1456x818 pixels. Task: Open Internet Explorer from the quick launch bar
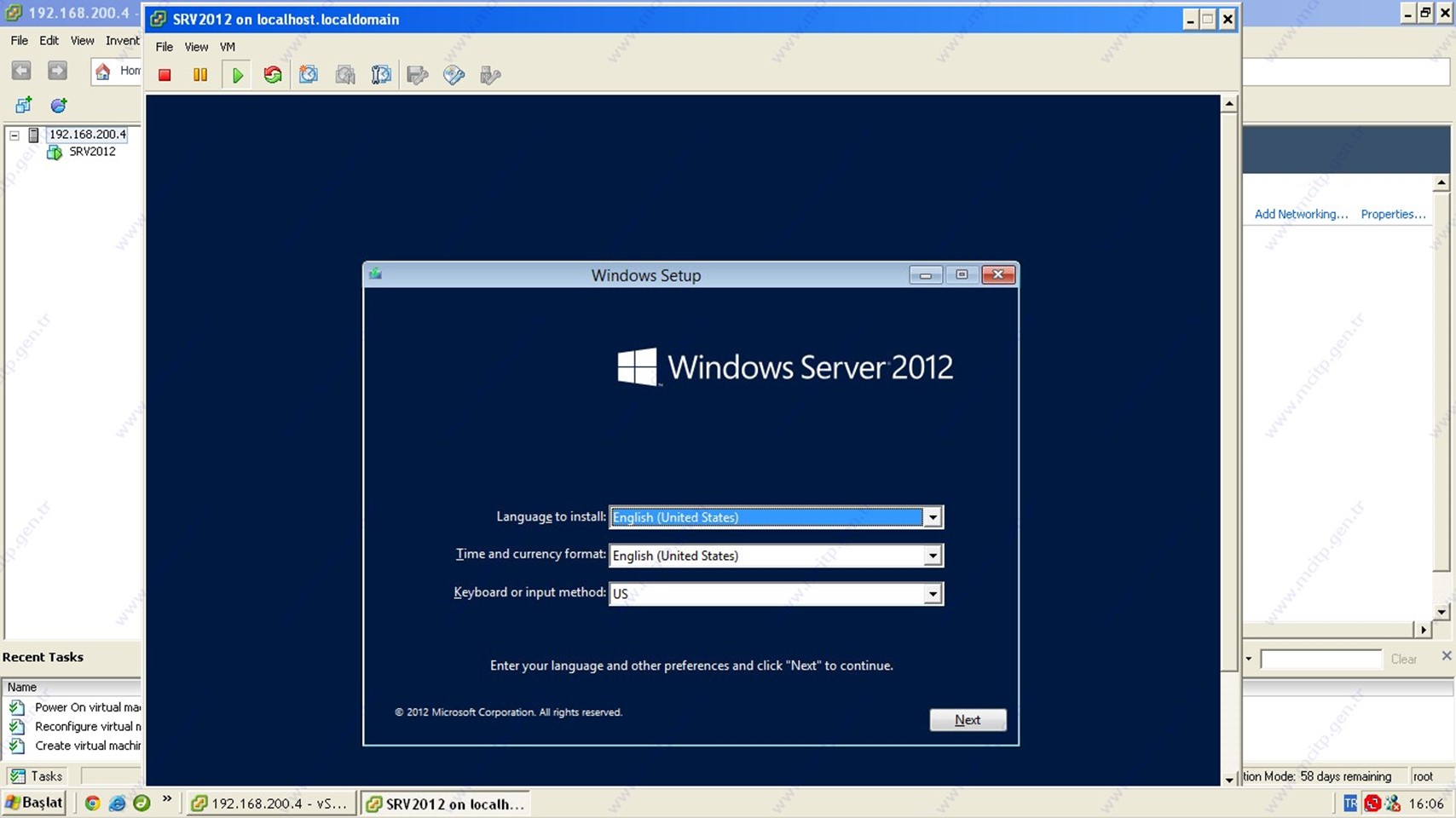point(117,803)
